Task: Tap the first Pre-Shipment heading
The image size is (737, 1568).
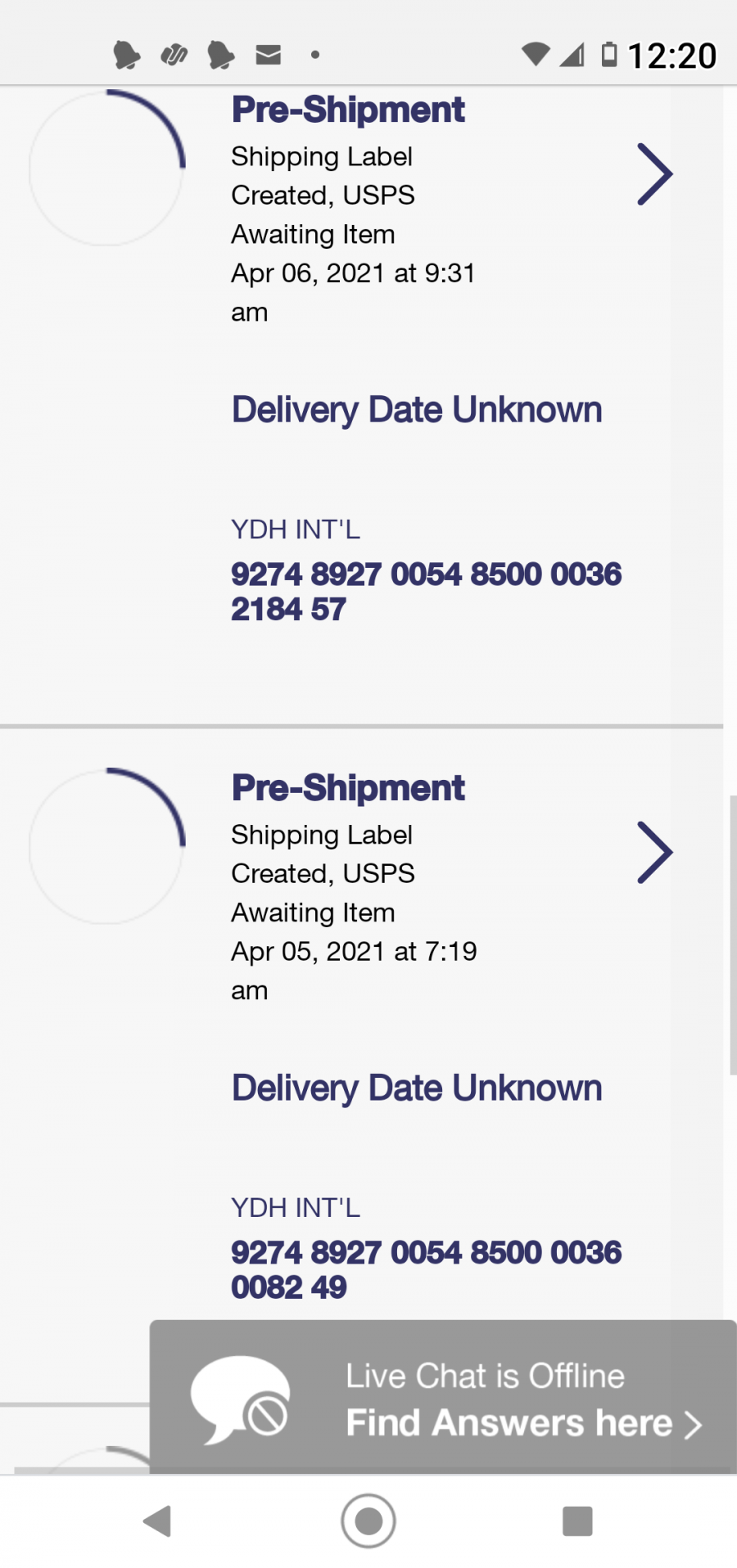Action: coord(348,110)
